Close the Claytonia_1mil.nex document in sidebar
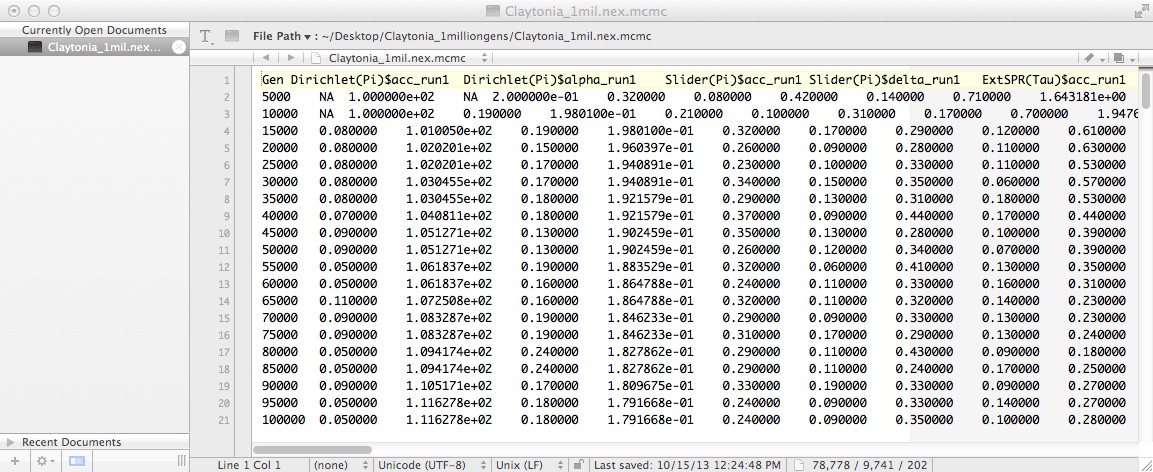Viewport: 1153px width, 472px height. [178, 47]
